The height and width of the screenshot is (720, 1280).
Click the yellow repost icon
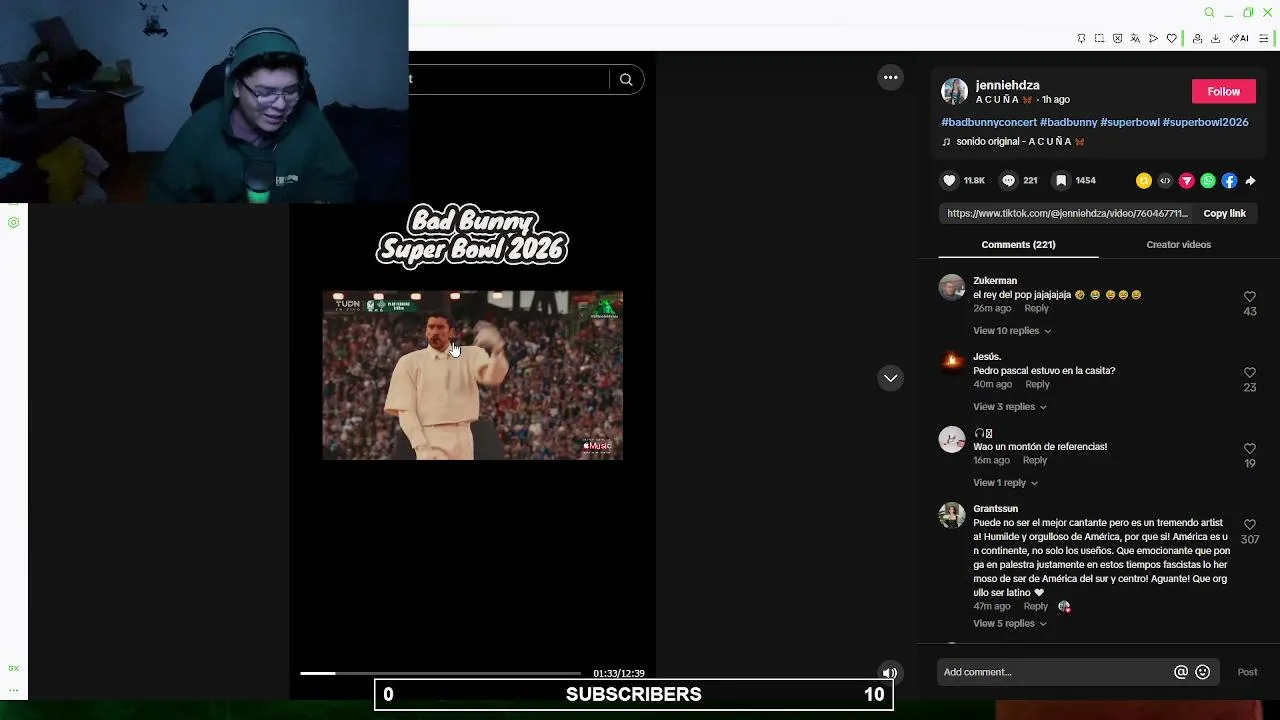pos(1143,181)
